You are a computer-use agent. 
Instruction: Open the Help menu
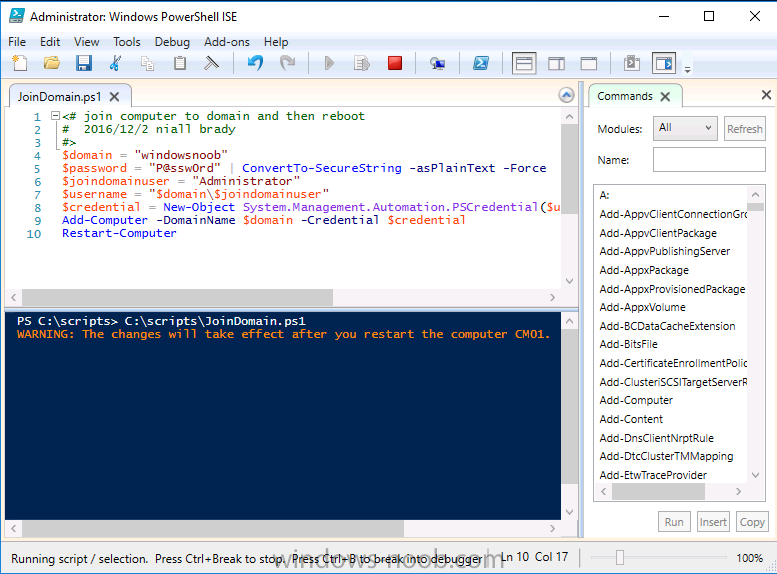tap(276, 42)
